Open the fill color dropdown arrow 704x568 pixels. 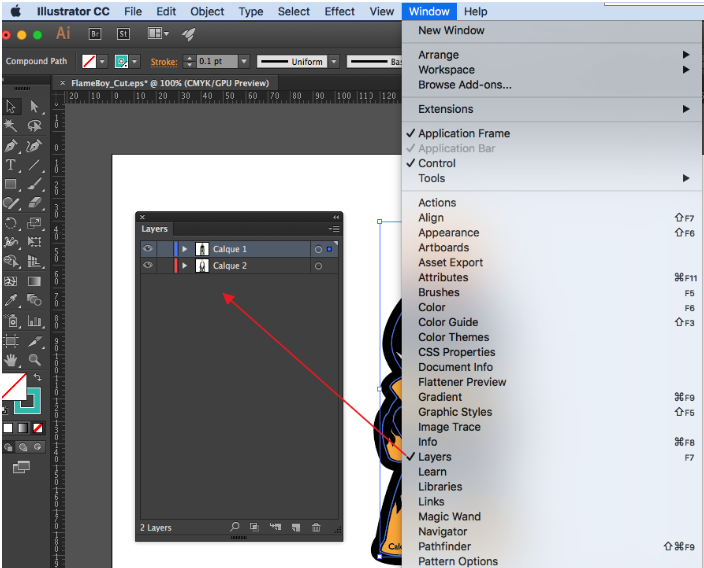103,61
